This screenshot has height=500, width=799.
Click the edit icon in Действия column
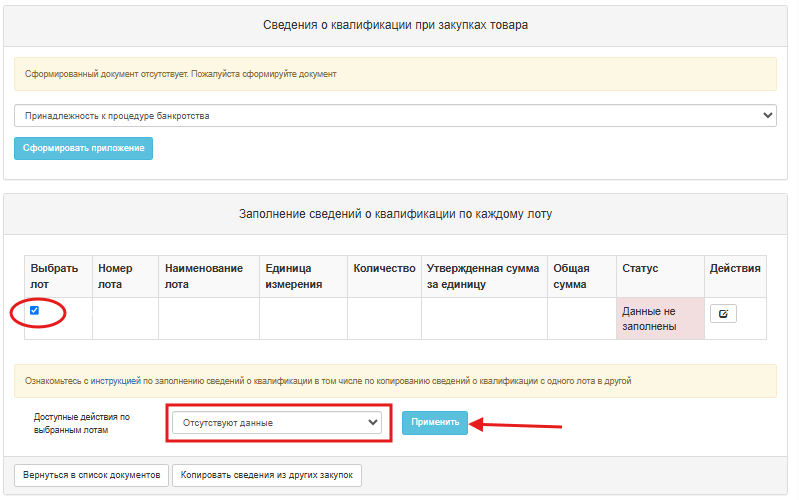tap(723, 313)
